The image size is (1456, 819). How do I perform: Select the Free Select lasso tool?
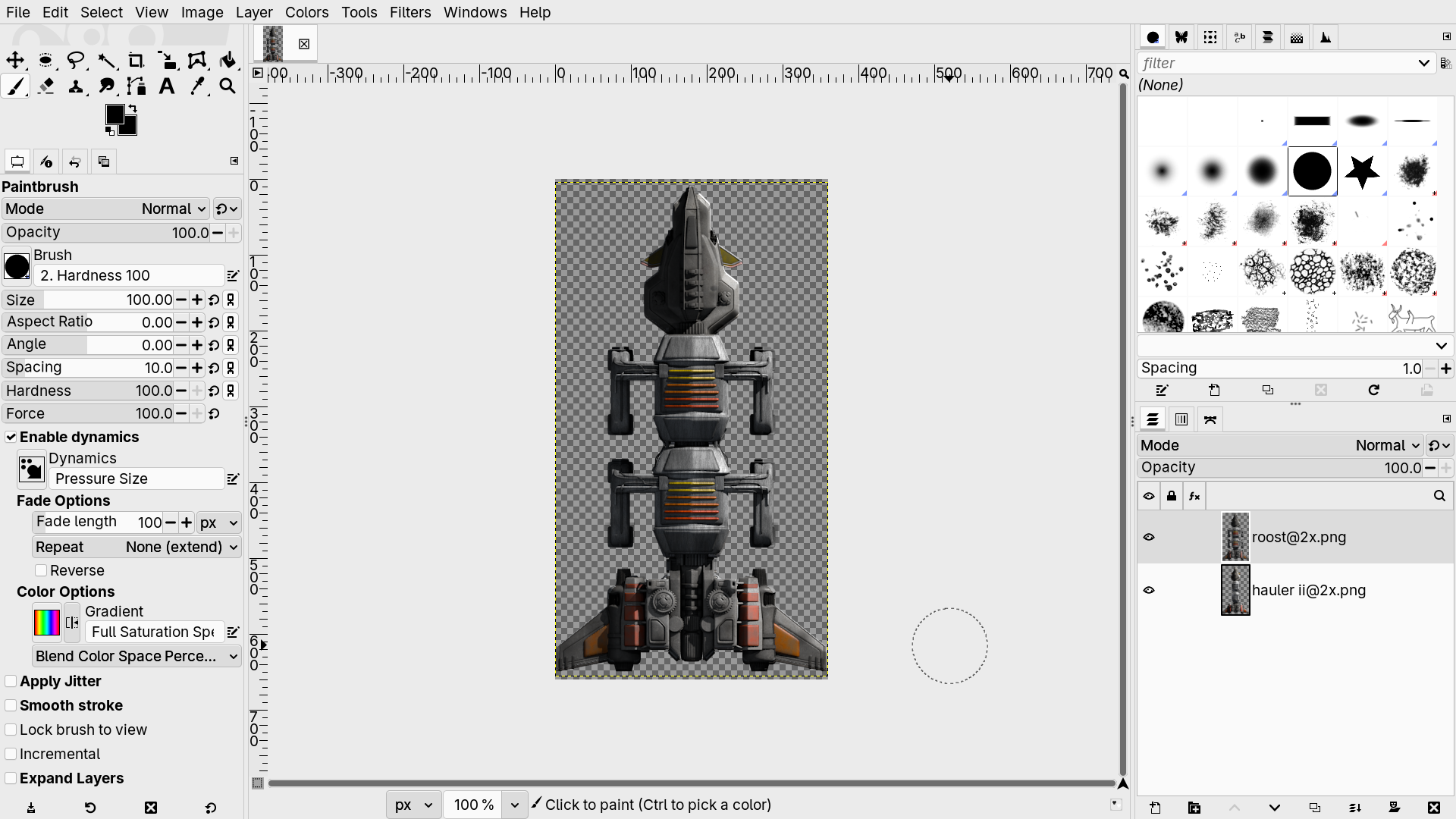(76, 61)
